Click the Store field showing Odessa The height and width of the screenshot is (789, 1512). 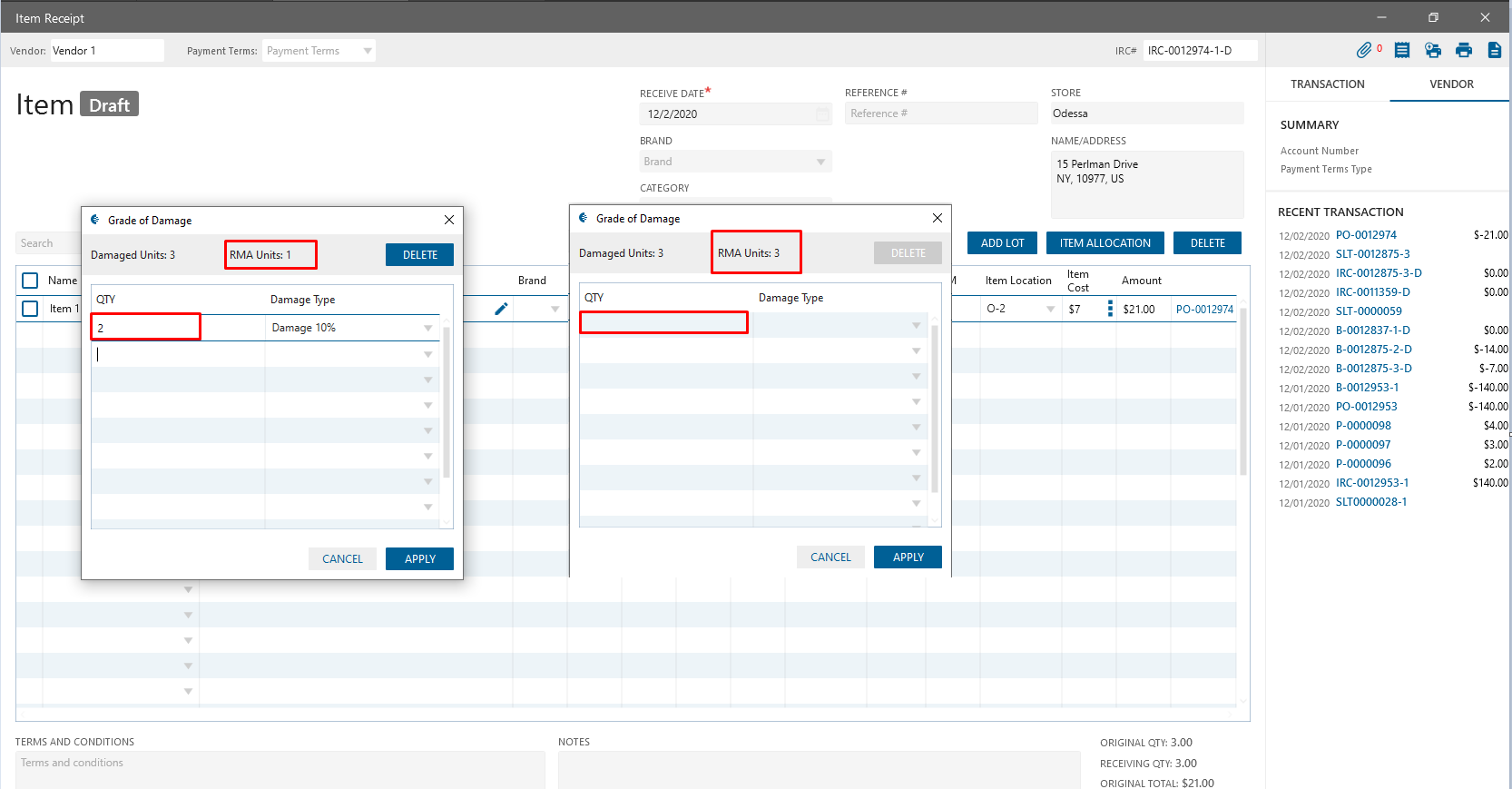click(1147, 113)
